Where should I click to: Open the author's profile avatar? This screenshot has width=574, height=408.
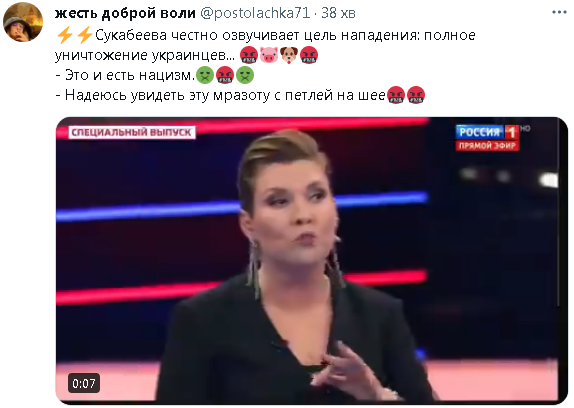pos(23,22)
